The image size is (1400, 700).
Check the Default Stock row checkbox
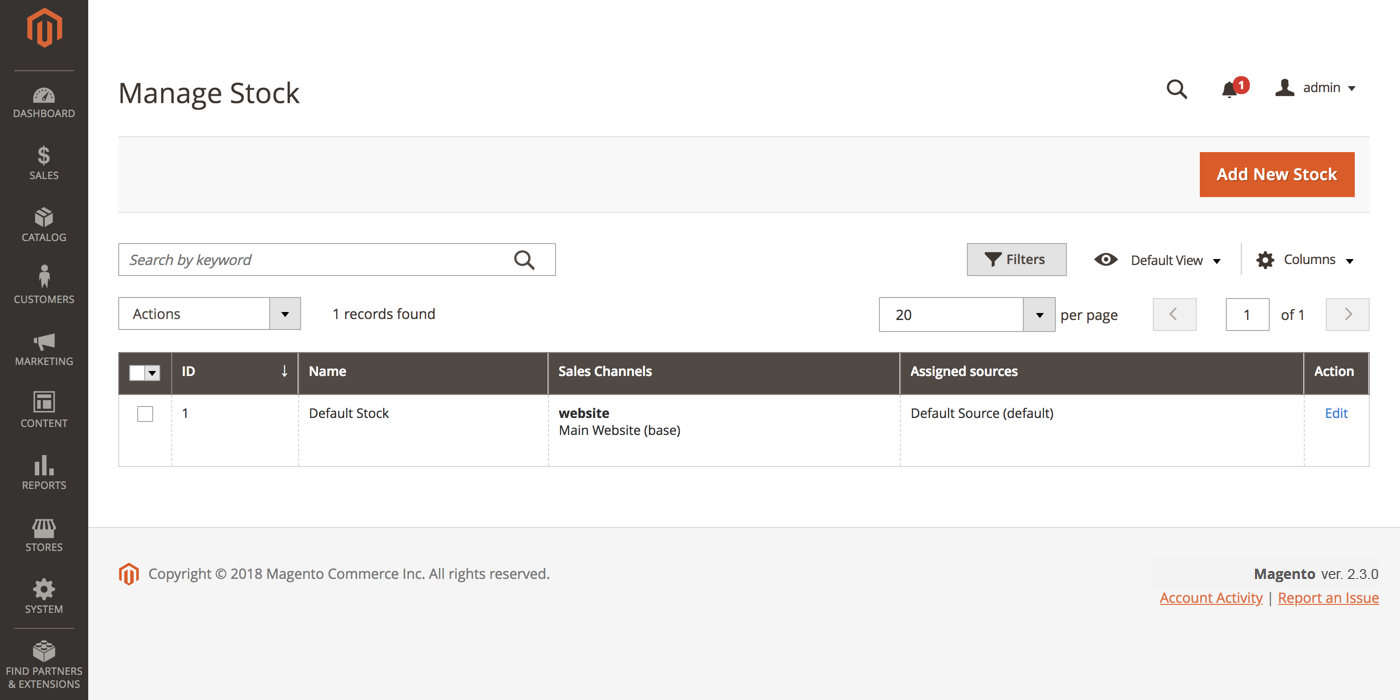[x=145, y=414]
